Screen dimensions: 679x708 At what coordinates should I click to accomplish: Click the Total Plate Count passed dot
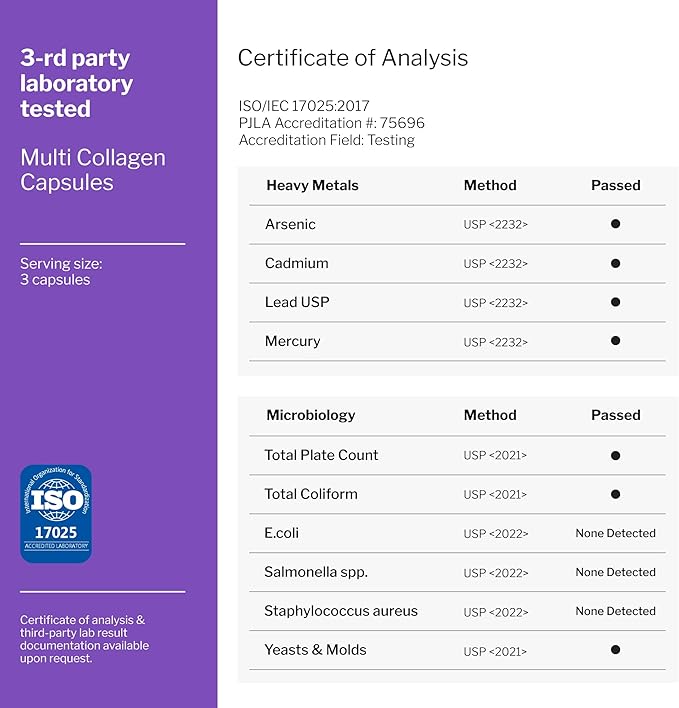(x=615, y=455)
